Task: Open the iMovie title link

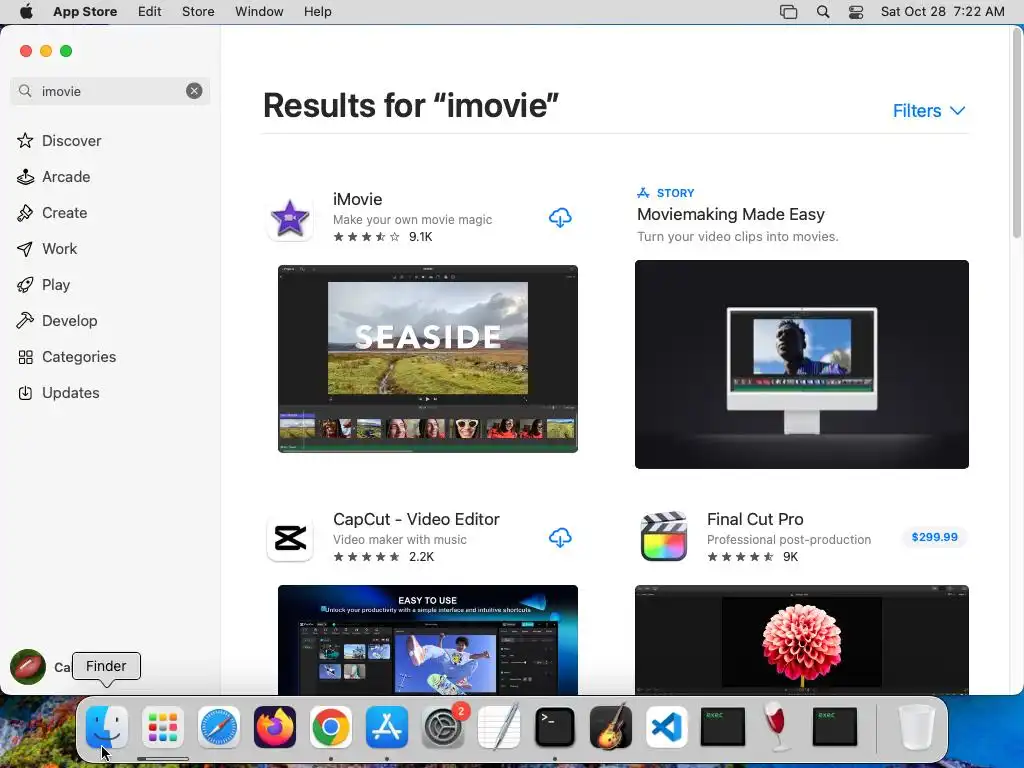Action: 357,199
